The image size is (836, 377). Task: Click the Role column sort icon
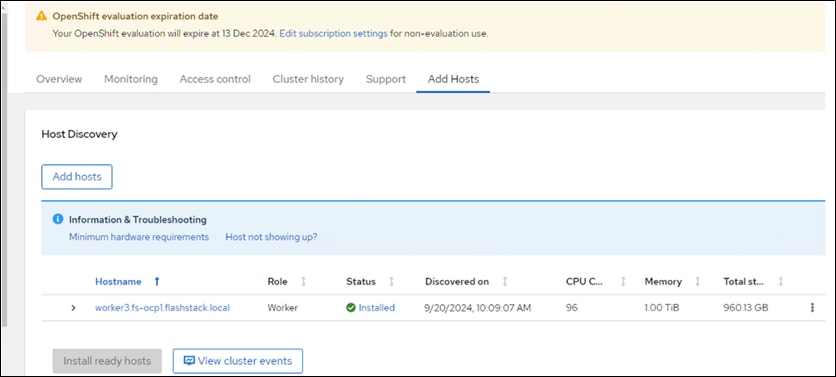[303, 282]
